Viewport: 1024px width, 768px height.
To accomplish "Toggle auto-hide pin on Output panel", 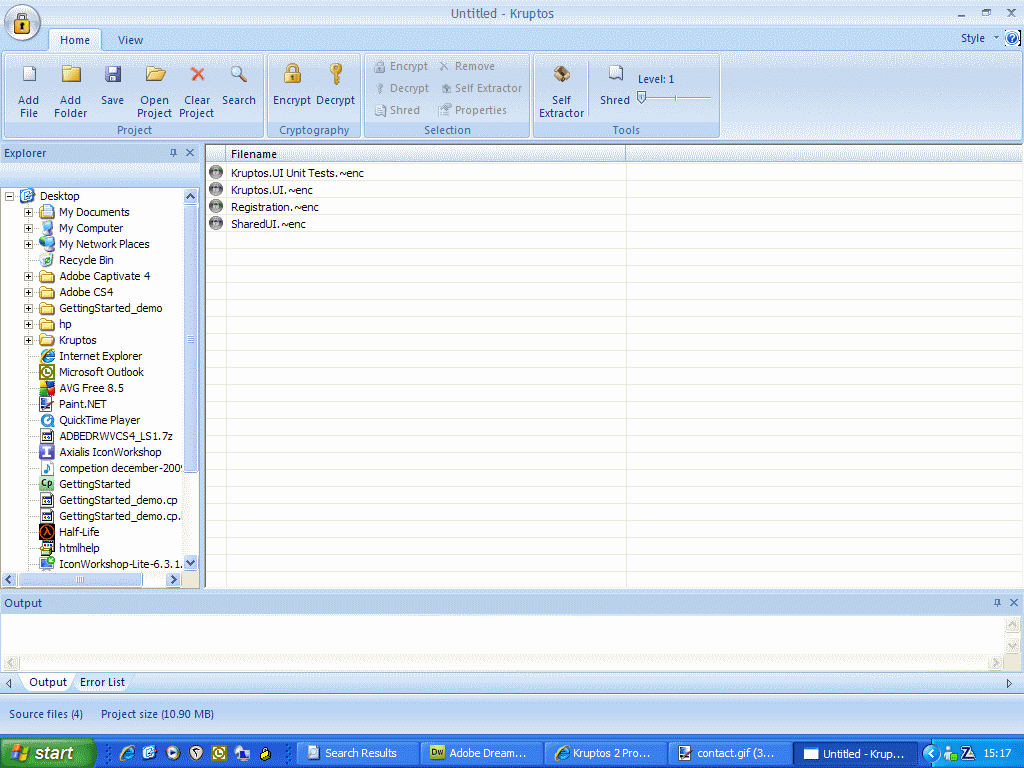I will coord(997,603).
